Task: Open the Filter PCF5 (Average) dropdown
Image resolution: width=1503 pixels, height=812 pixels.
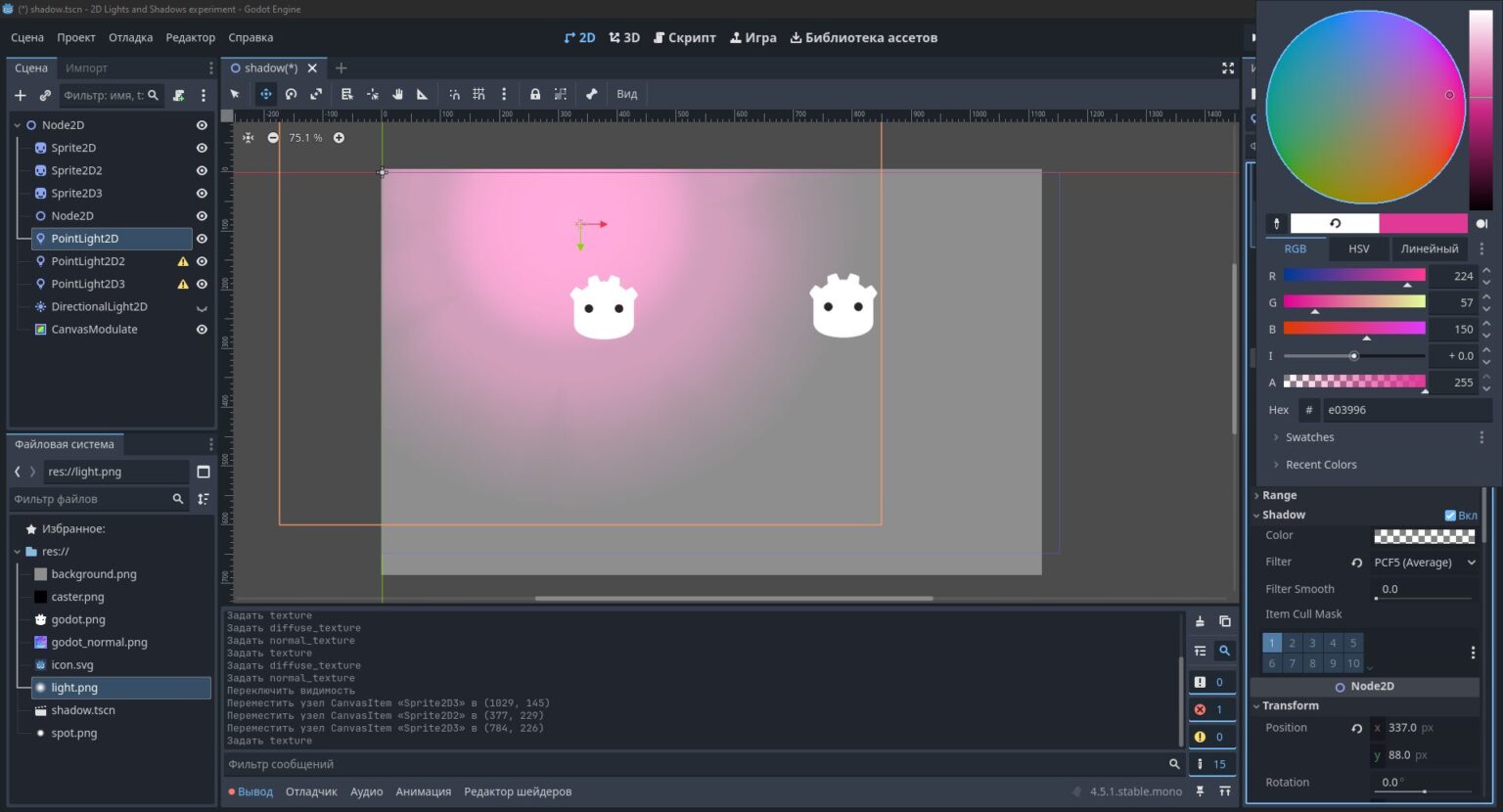Action: 1426,563
